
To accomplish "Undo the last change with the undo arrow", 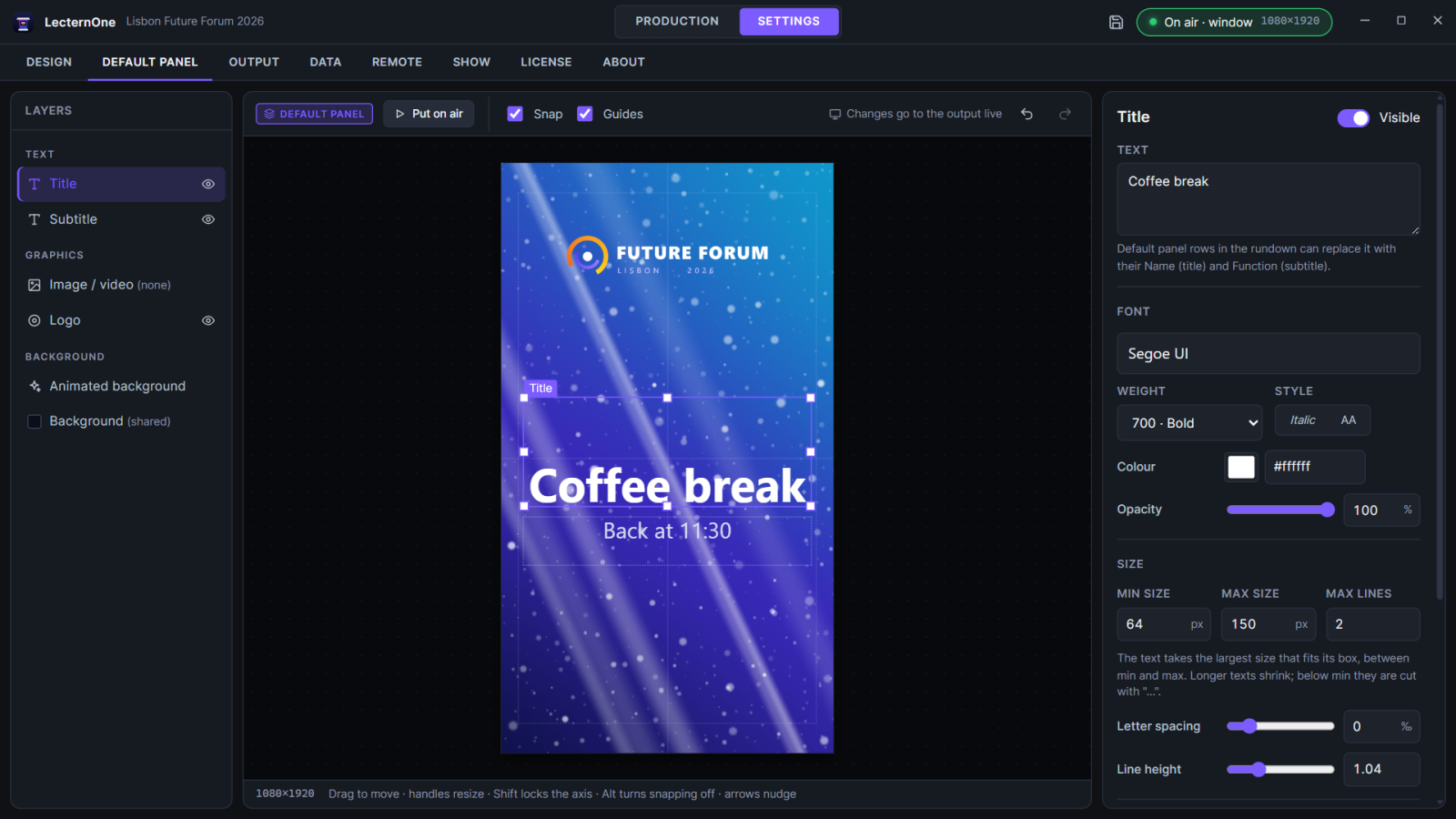I will pyautogui.click(x=1026, y=114).
